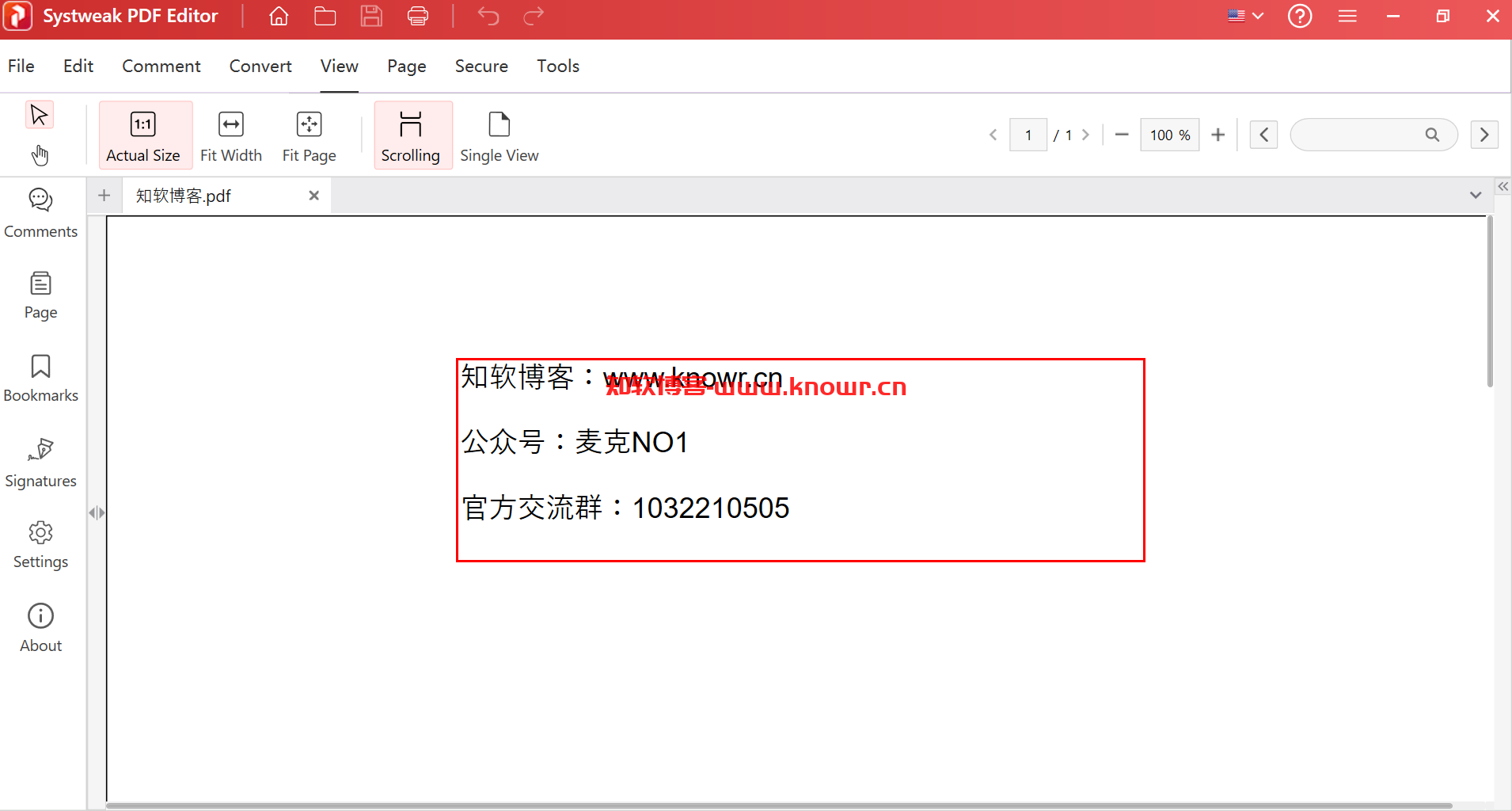Choose Fit Width view

pyautogui.click(x=231, y=135)
